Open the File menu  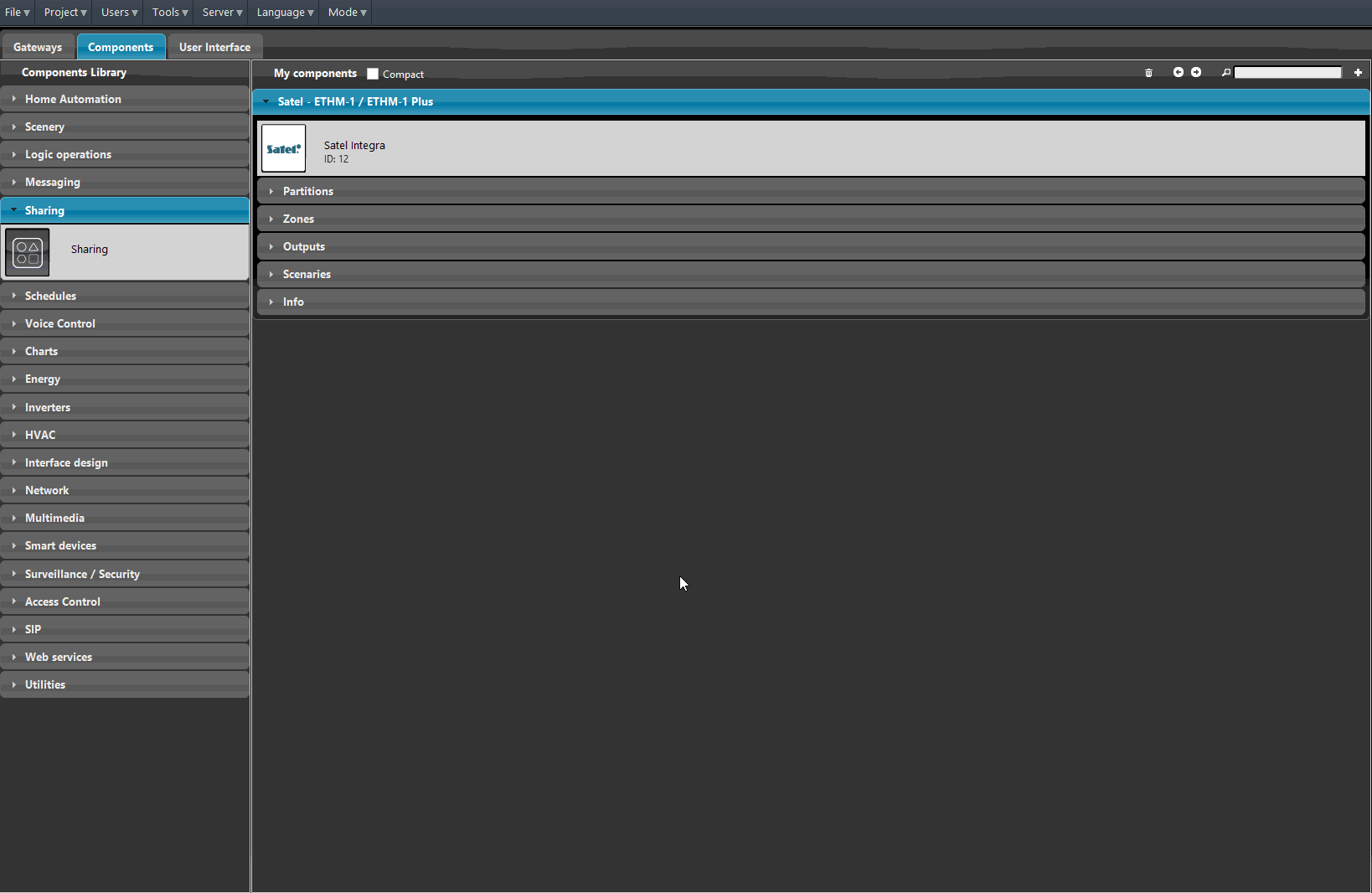[x=17, y=13]
